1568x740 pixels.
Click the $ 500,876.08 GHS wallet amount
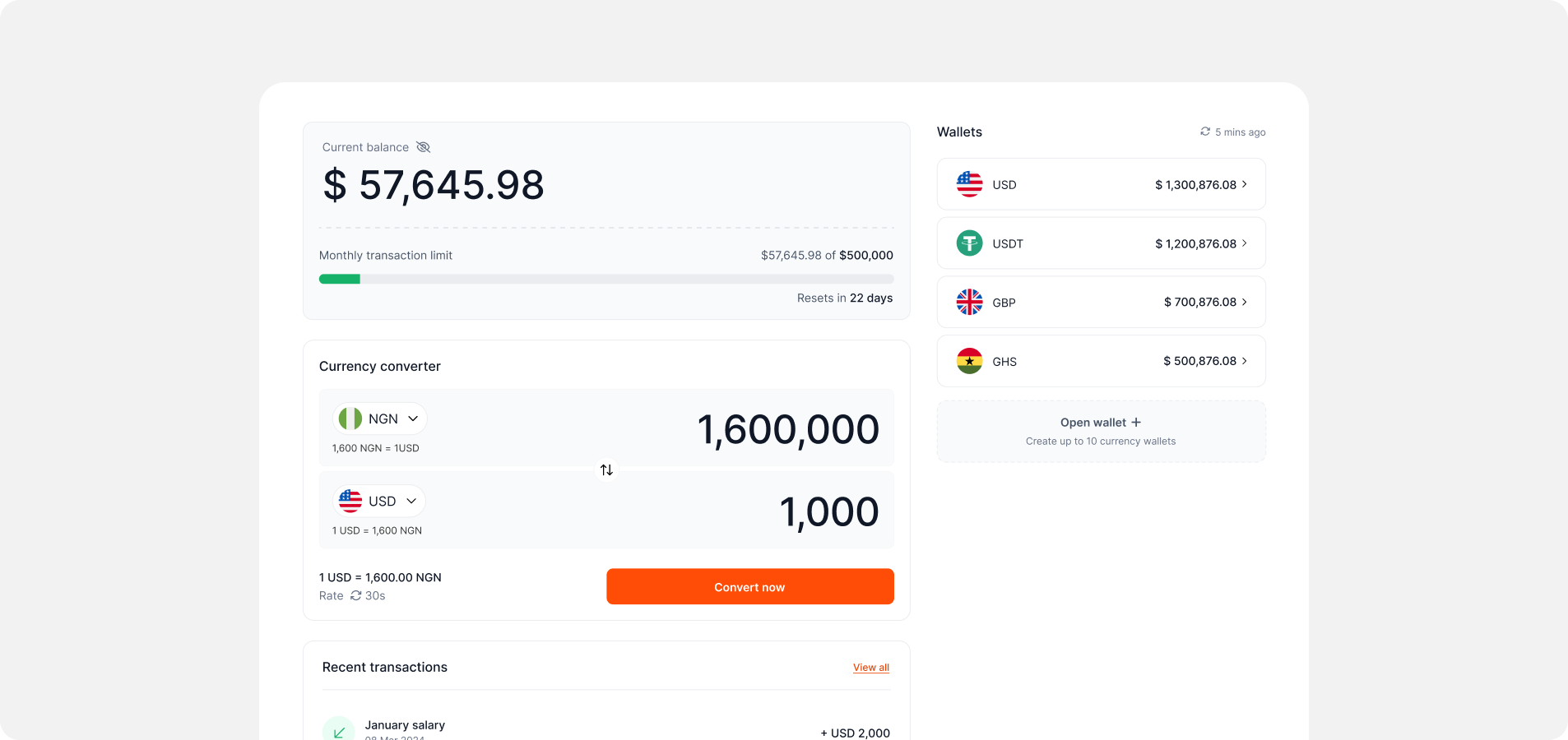tap(1199, 361)
